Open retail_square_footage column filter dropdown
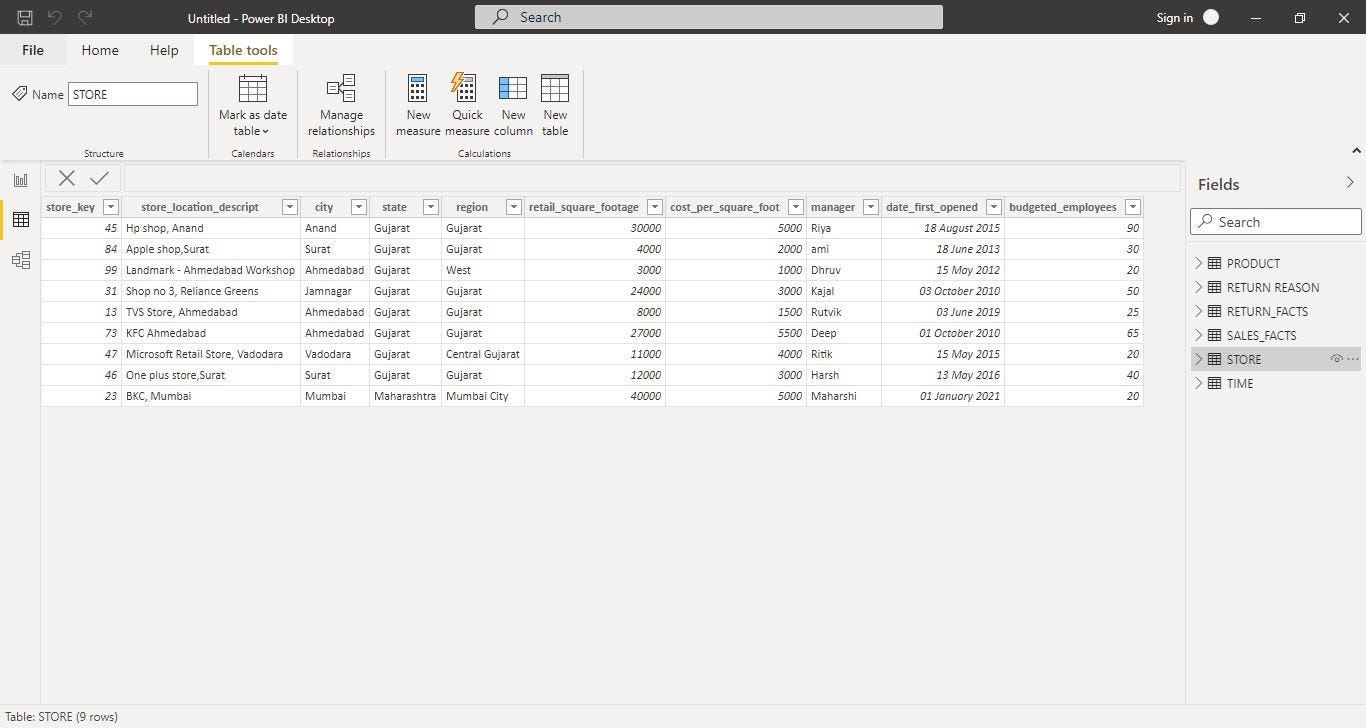The image size is (1366, 728). [x=655, y=207]
